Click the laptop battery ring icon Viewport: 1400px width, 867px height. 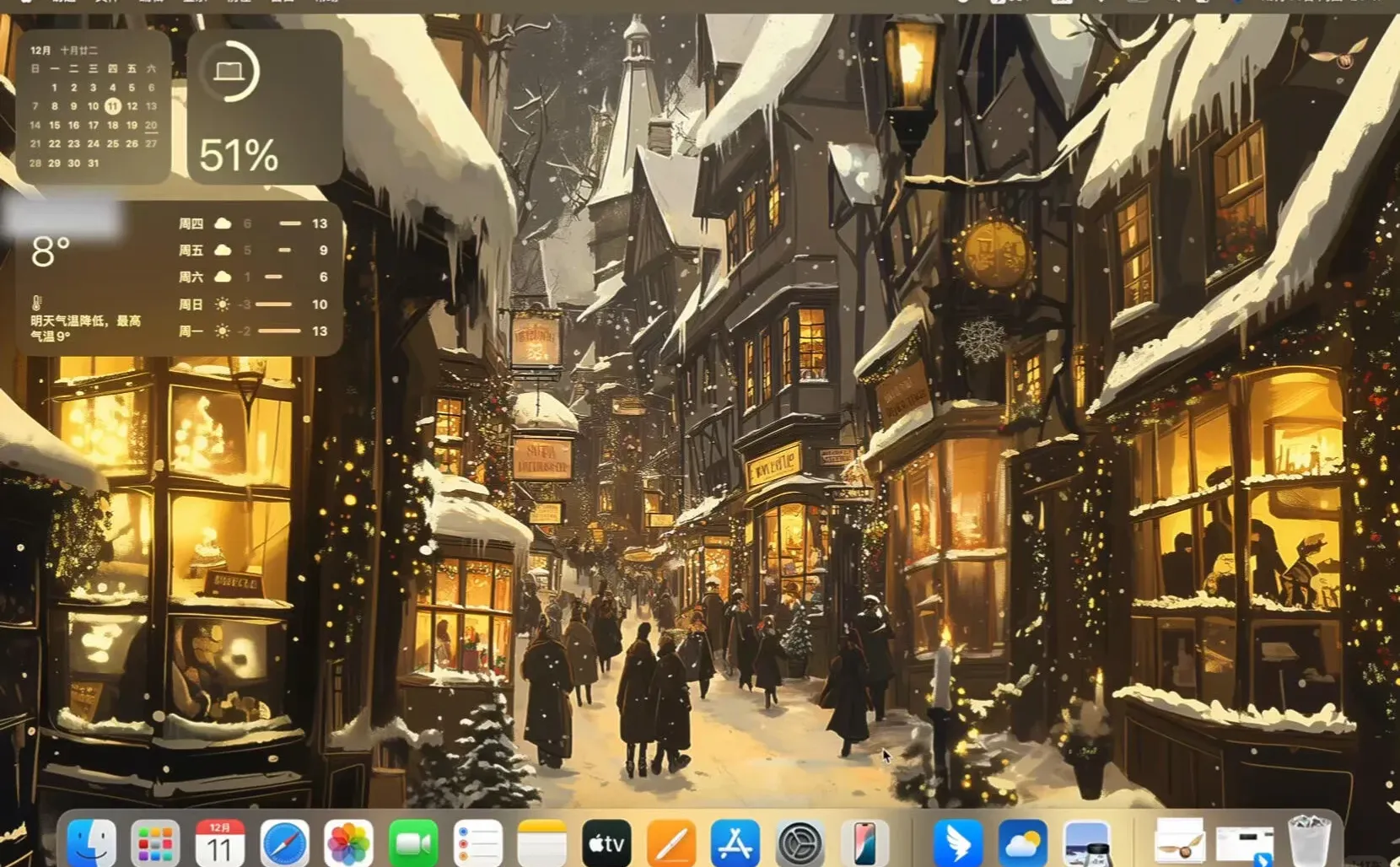[229, 72]
